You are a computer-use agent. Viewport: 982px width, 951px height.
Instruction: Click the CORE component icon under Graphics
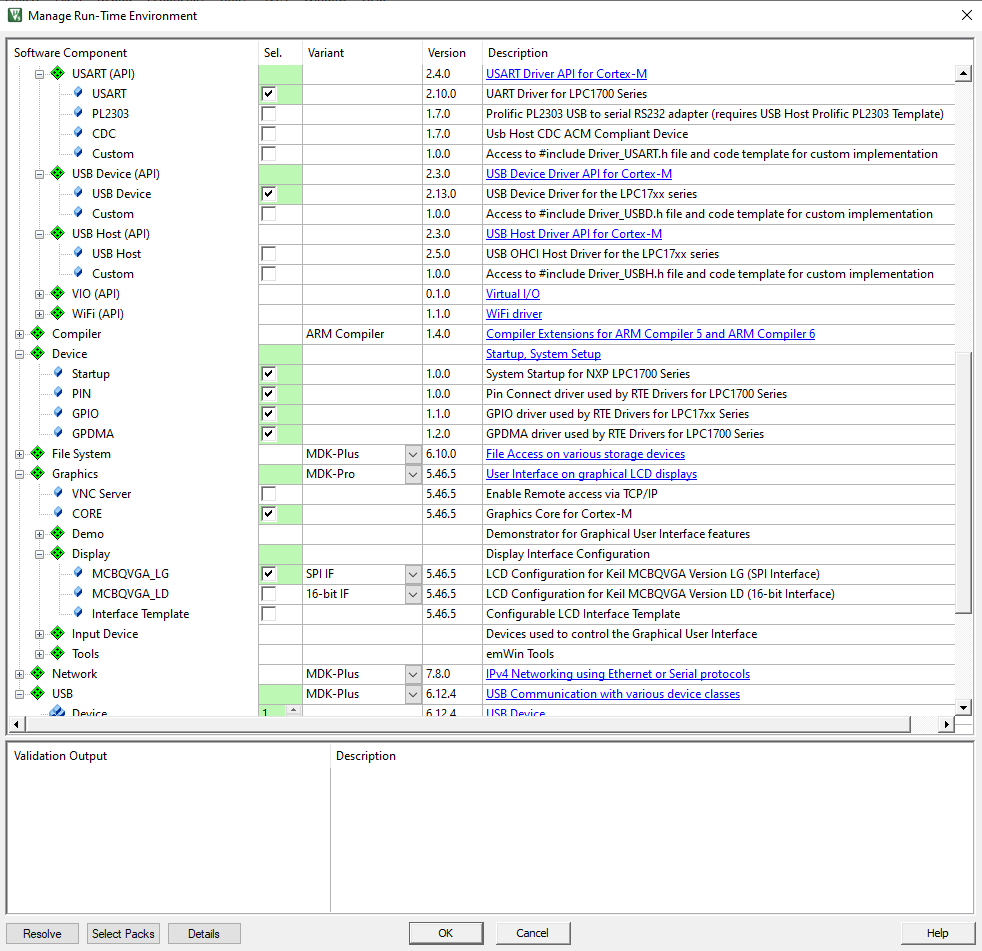[56, 513]
